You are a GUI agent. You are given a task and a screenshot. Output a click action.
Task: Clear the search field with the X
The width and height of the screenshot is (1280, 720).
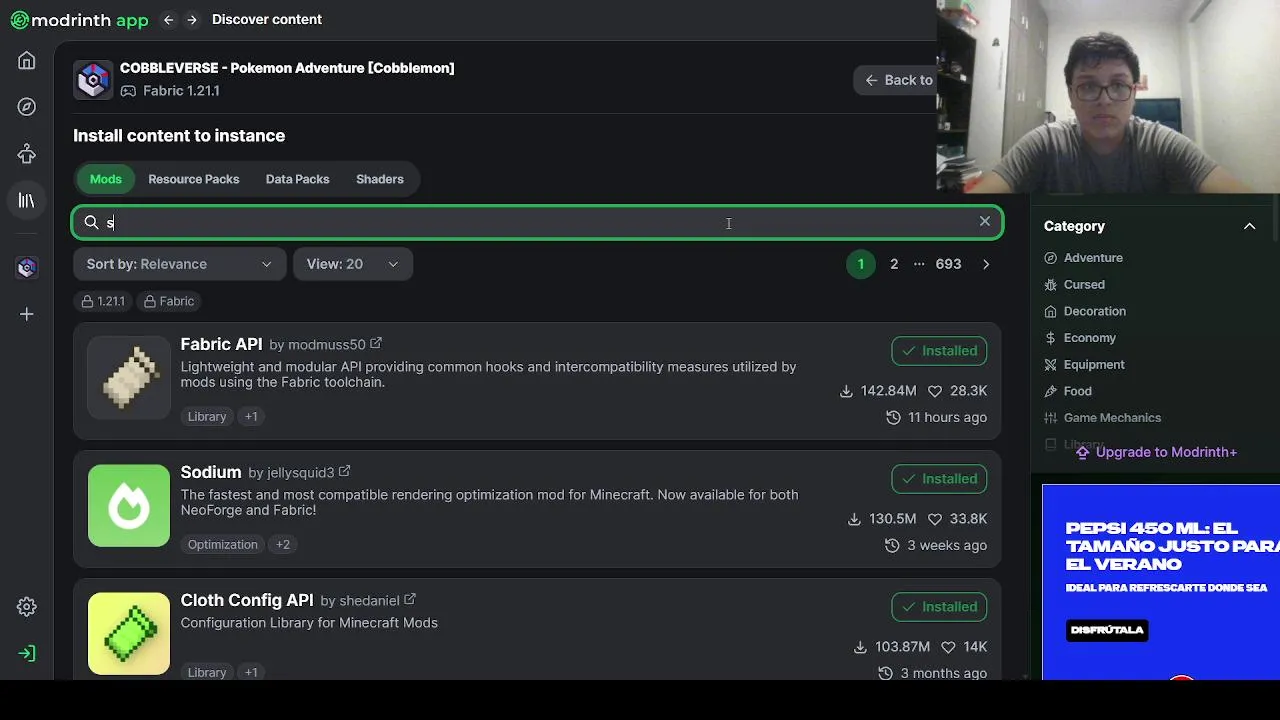point(985,222)
